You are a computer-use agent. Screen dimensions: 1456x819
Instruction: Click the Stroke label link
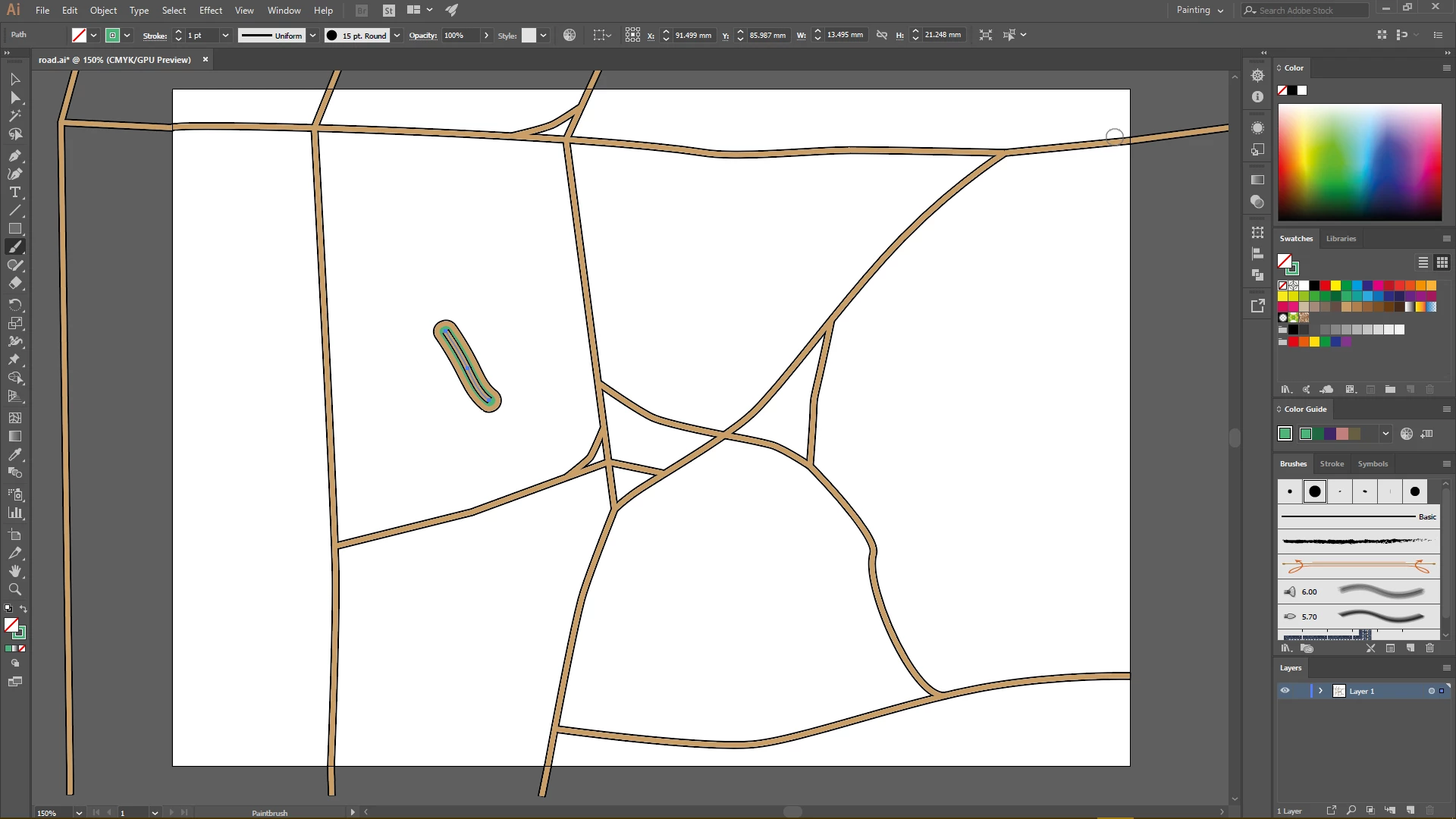tap(155, 36)
